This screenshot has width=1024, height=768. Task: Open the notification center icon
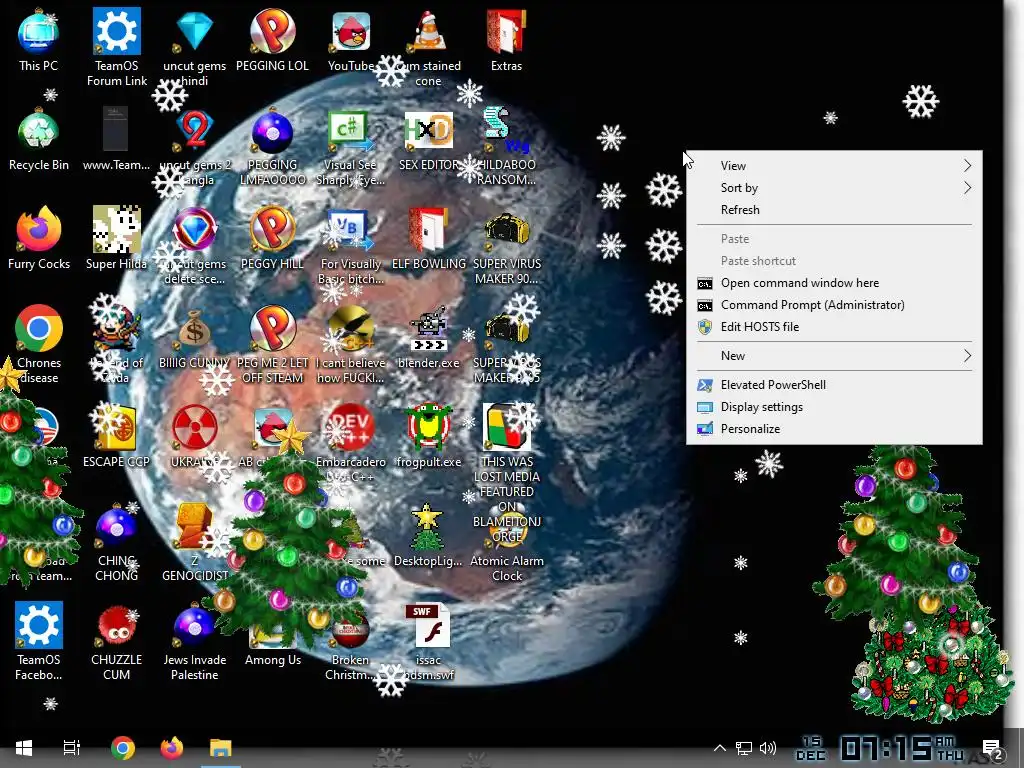pos(991,748)
